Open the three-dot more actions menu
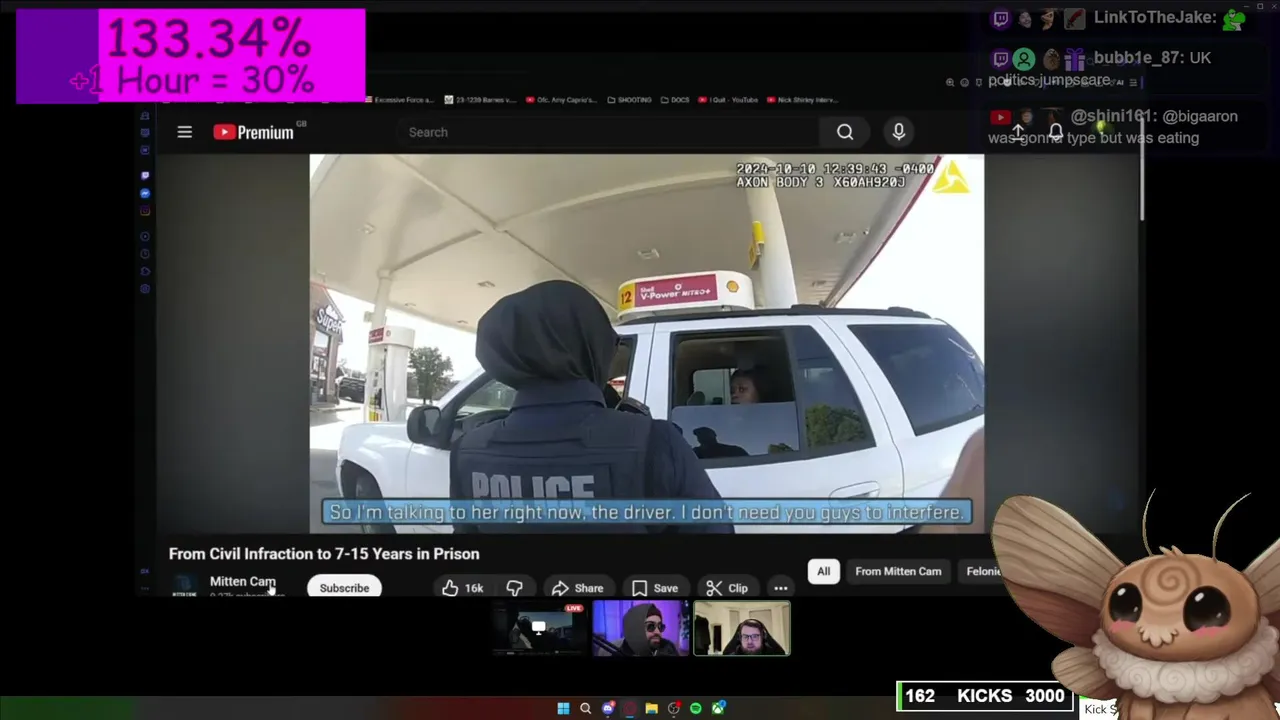Viewport: 1280px width, 720px height. pyautogui.click(x=781, y=588)
